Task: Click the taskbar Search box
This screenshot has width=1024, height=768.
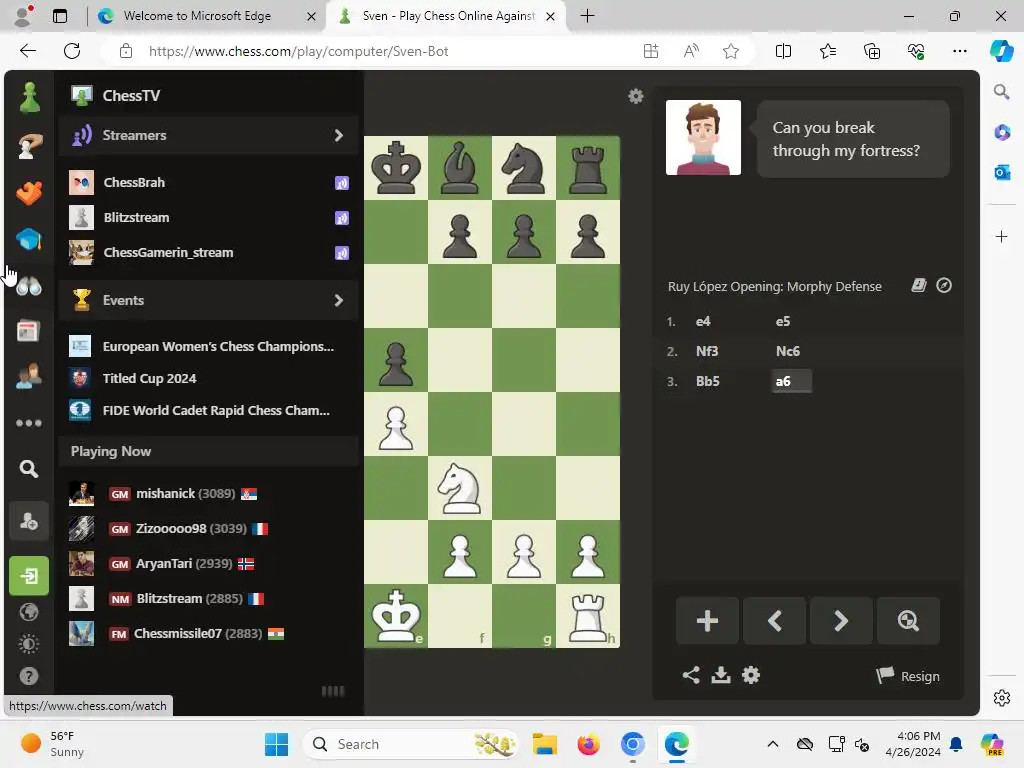Action: tap(411, 744)
